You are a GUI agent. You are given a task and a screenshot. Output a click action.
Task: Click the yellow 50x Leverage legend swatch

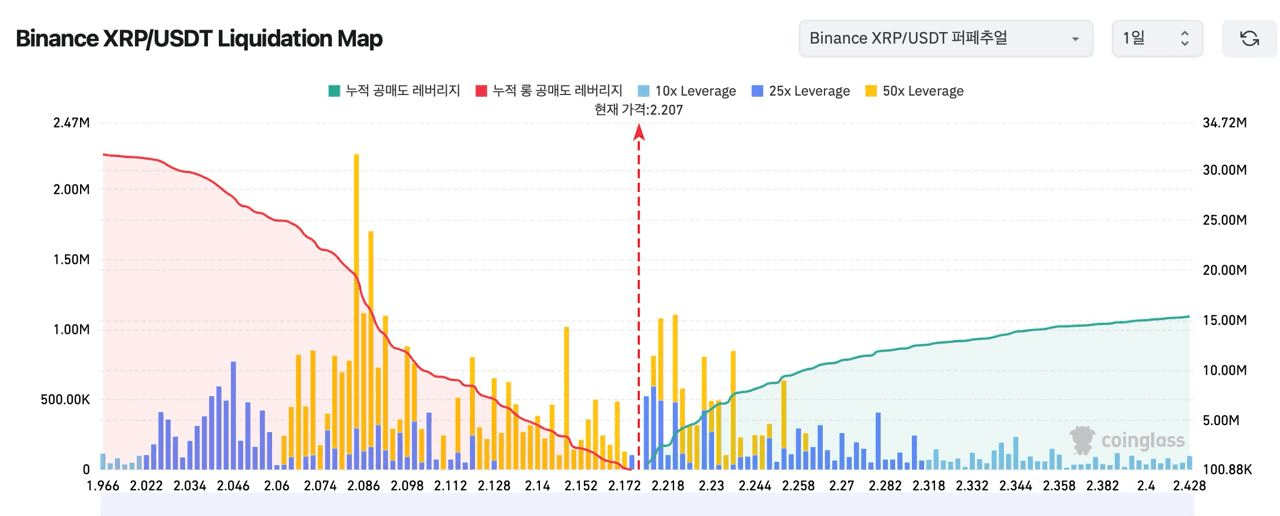[x=871, y=91]
